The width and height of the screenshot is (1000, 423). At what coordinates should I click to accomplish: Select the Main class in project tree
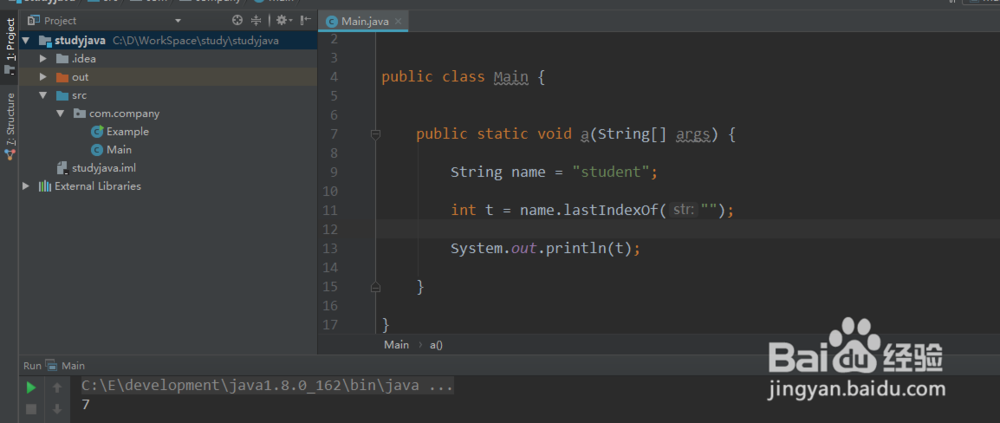(112, 150)
